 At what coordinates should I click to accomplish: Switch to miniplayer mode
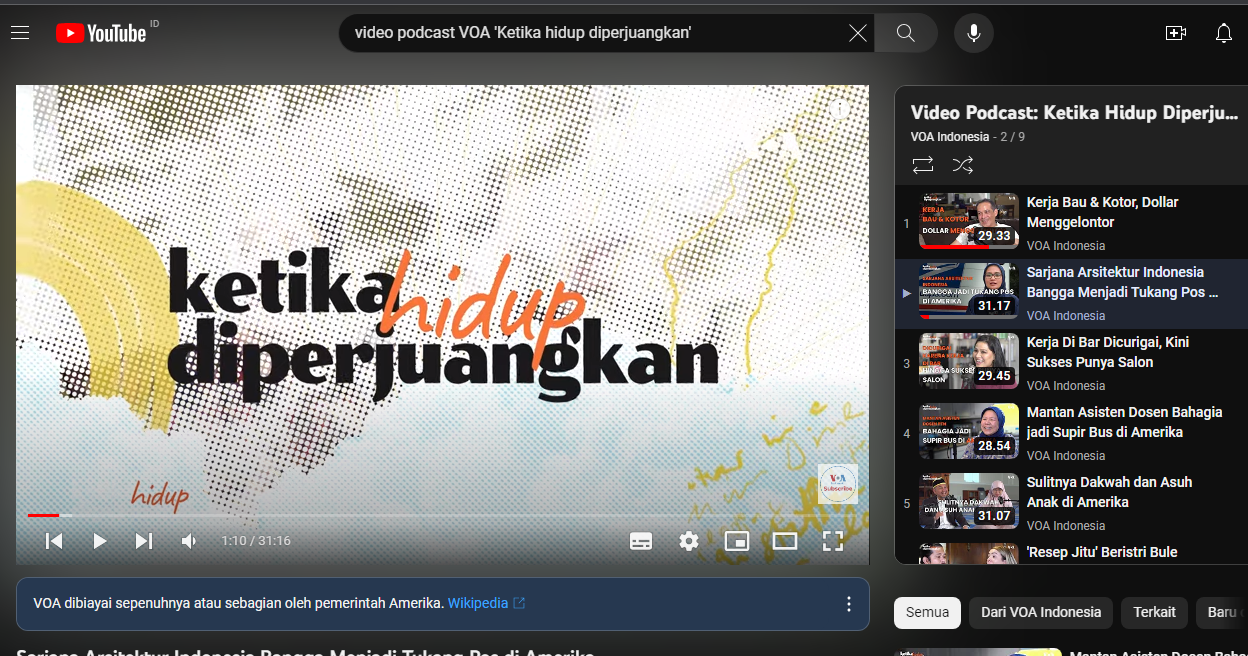click(x=737, y=541)
